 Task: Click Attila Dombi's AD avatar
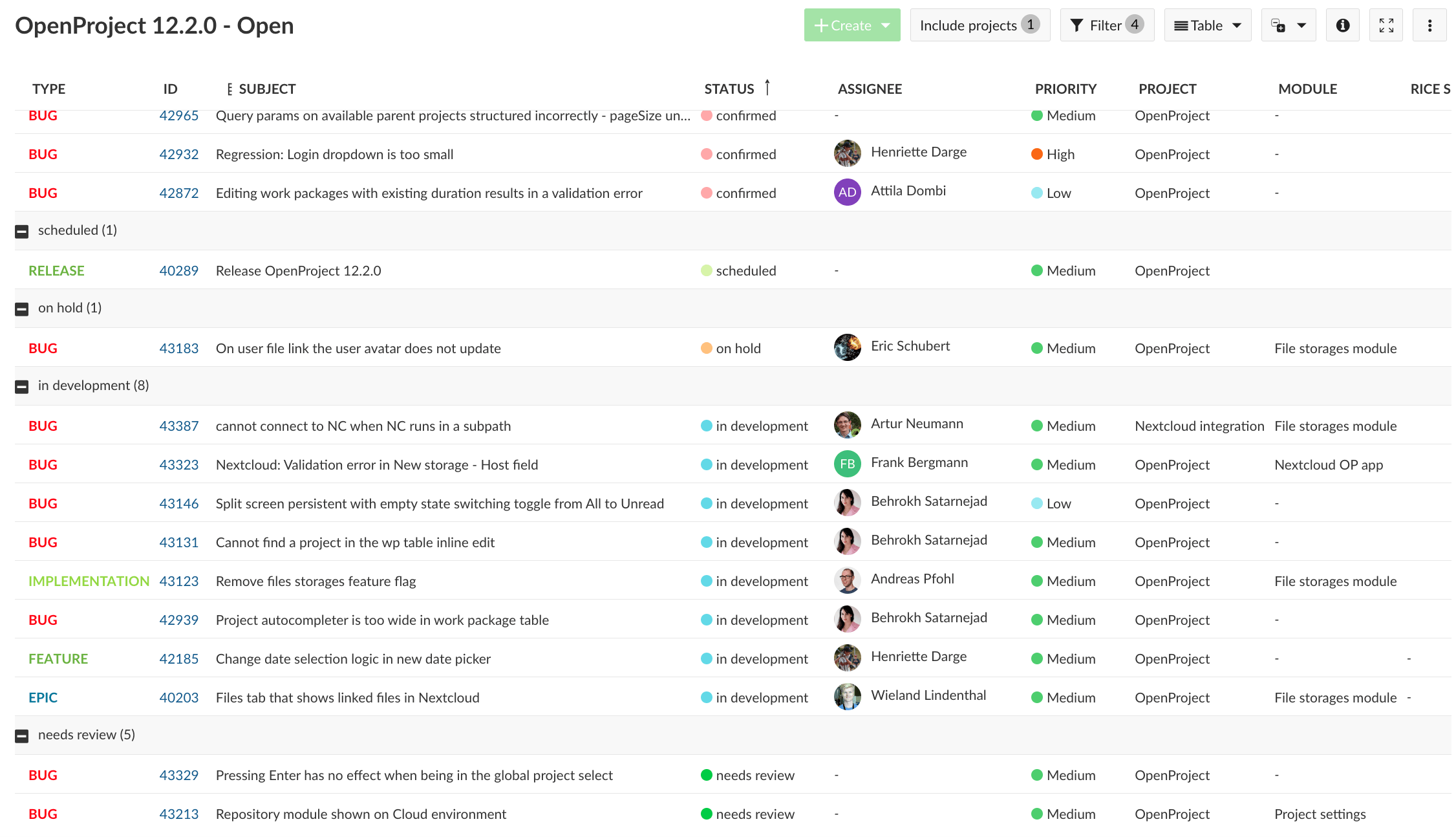(x=847, y=192)
